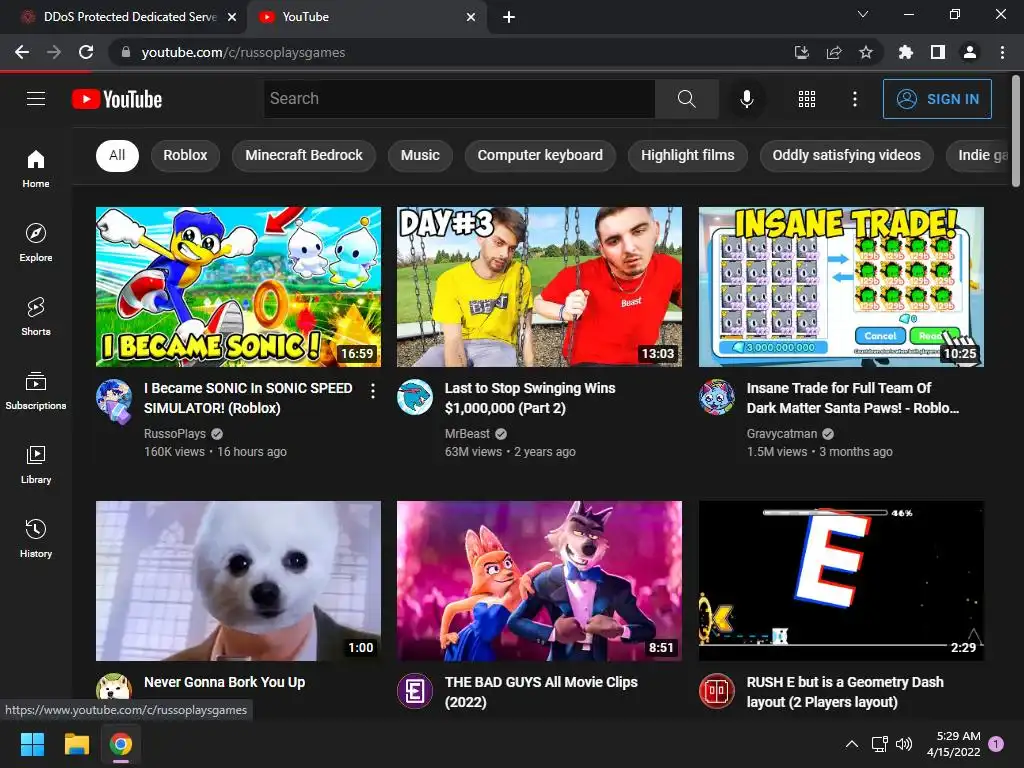Open Gravycatman channel name link
This screenshot has width=1024, height=768.
(x=782, y=434)
